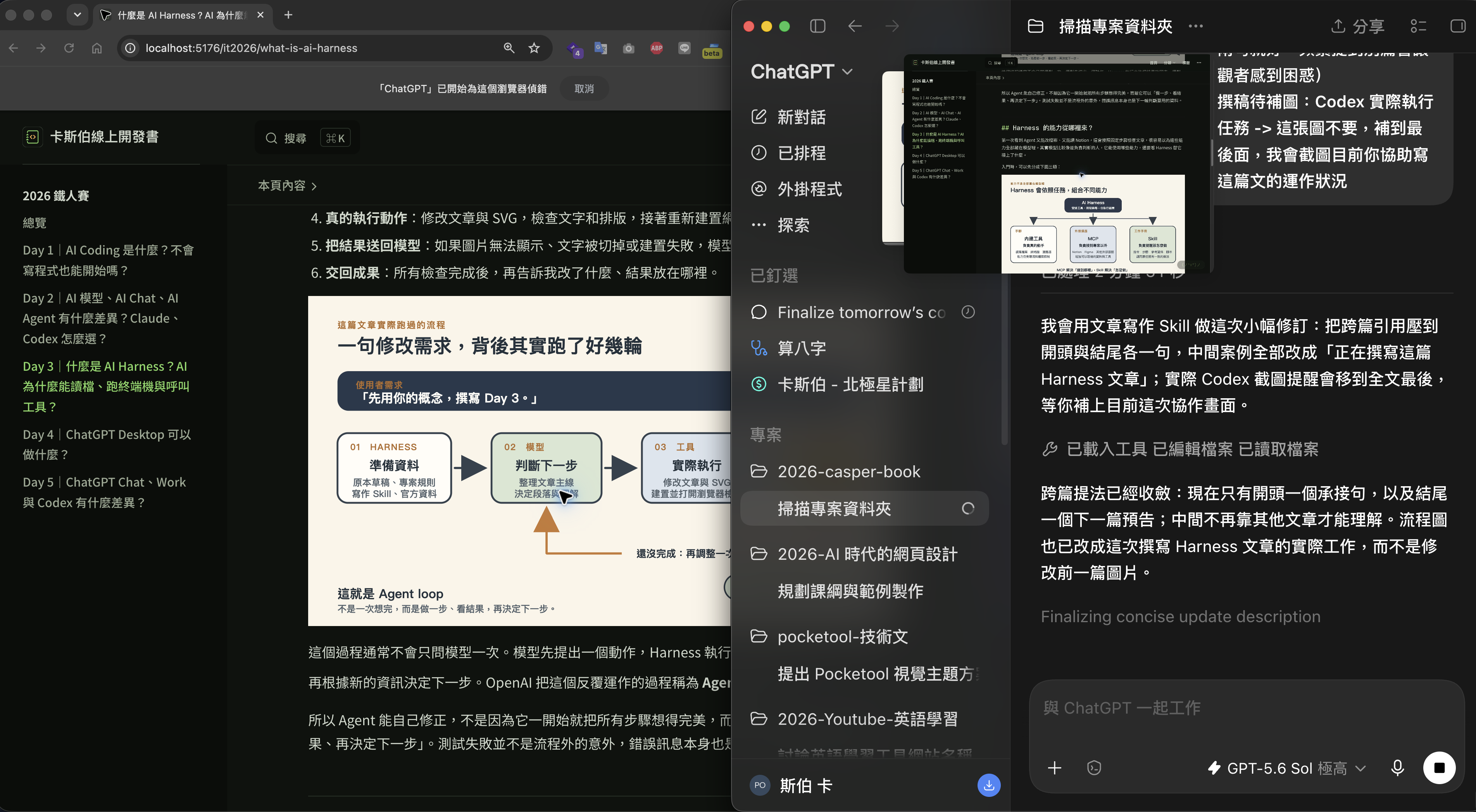Open the Google Translate extension icon
Viewport: 1476px width, 812px height.
tap(600, 48)
